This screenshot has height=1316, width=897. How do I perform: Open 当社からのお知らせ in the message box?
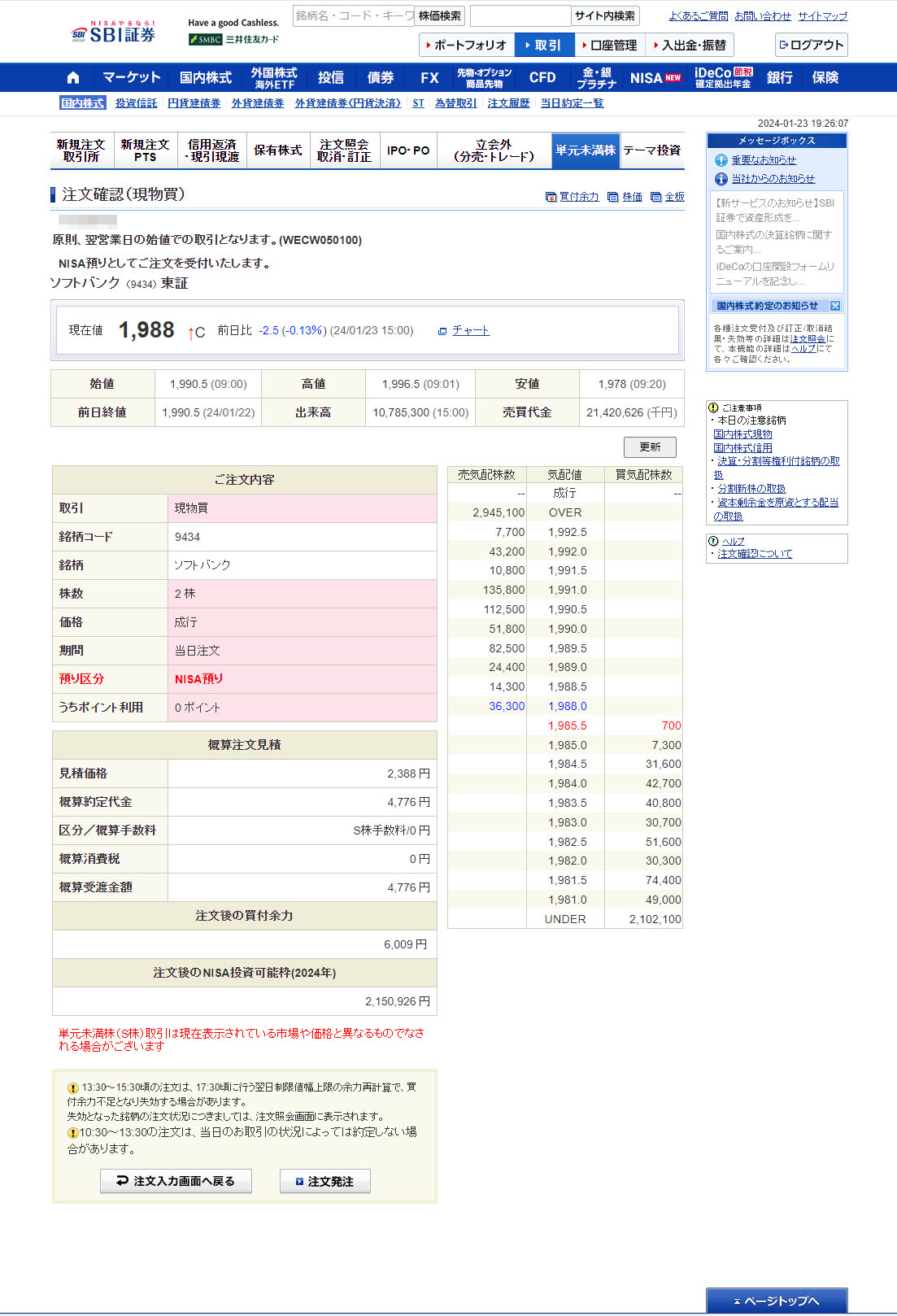[773, 179]
